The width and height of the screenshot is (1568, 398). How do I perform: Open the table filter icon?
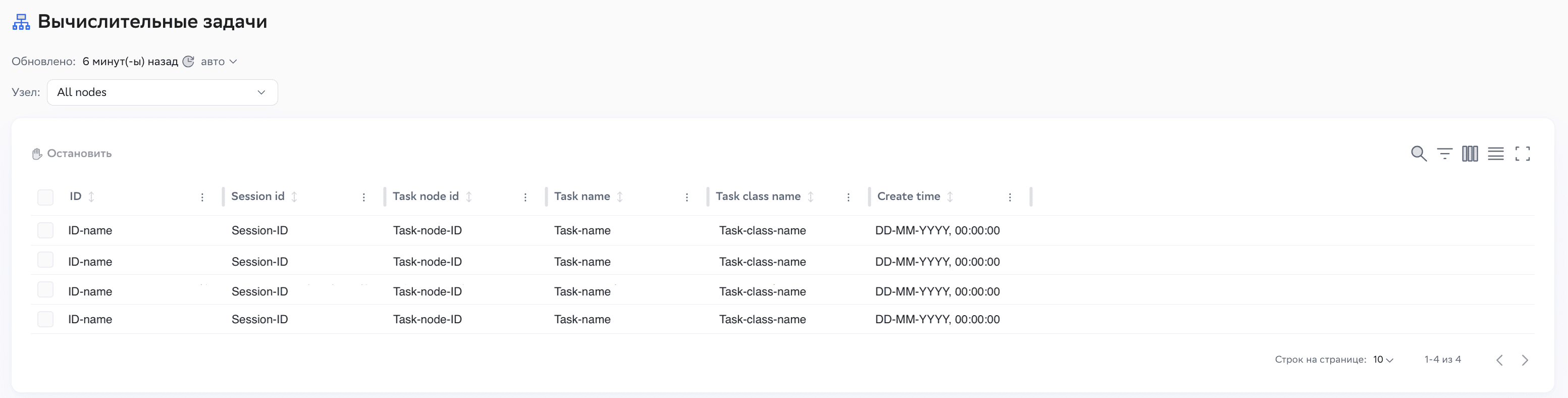pos(1444,154)
